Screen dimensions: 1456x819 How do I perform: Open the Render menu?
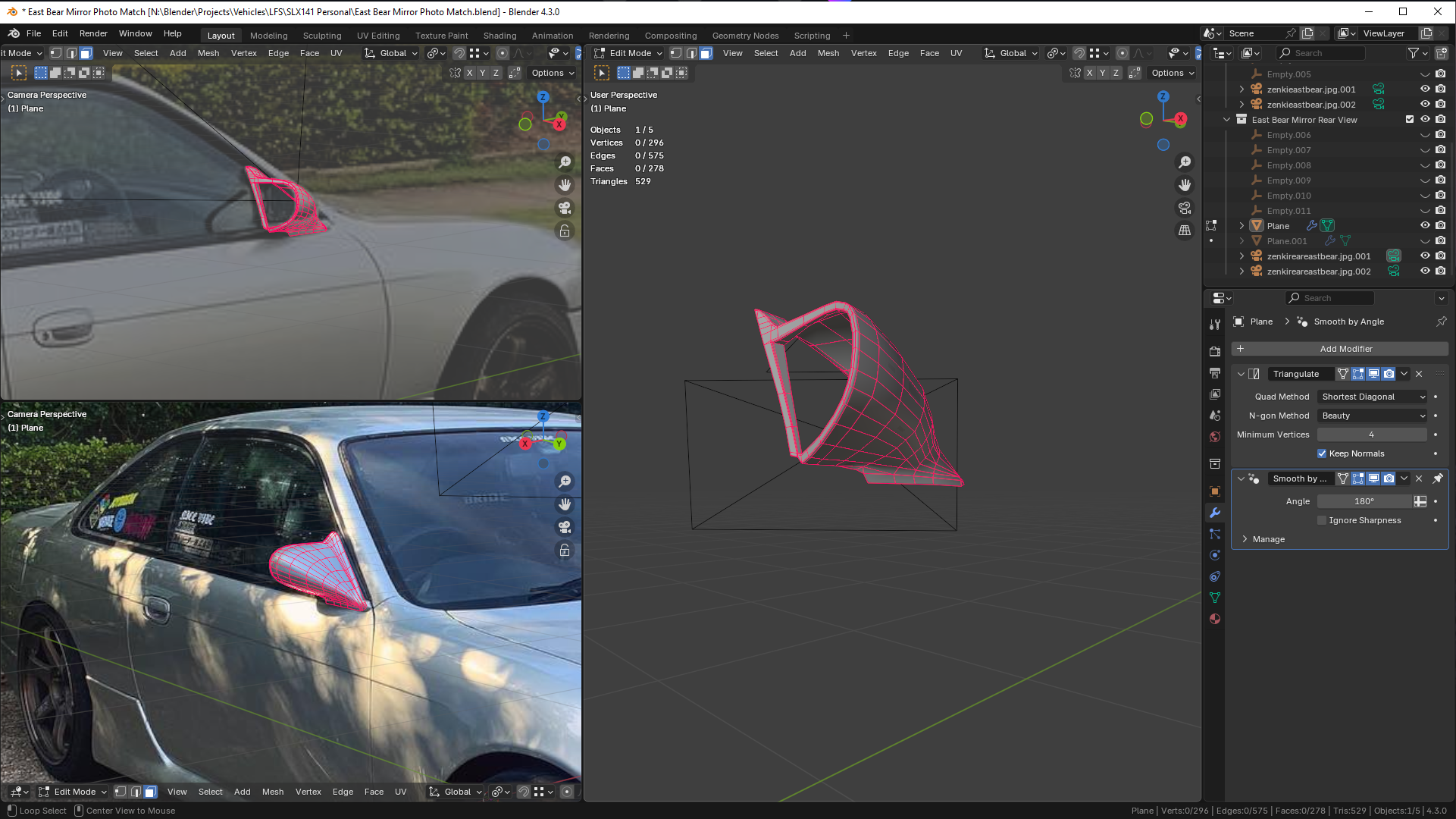tap(93, 33)
